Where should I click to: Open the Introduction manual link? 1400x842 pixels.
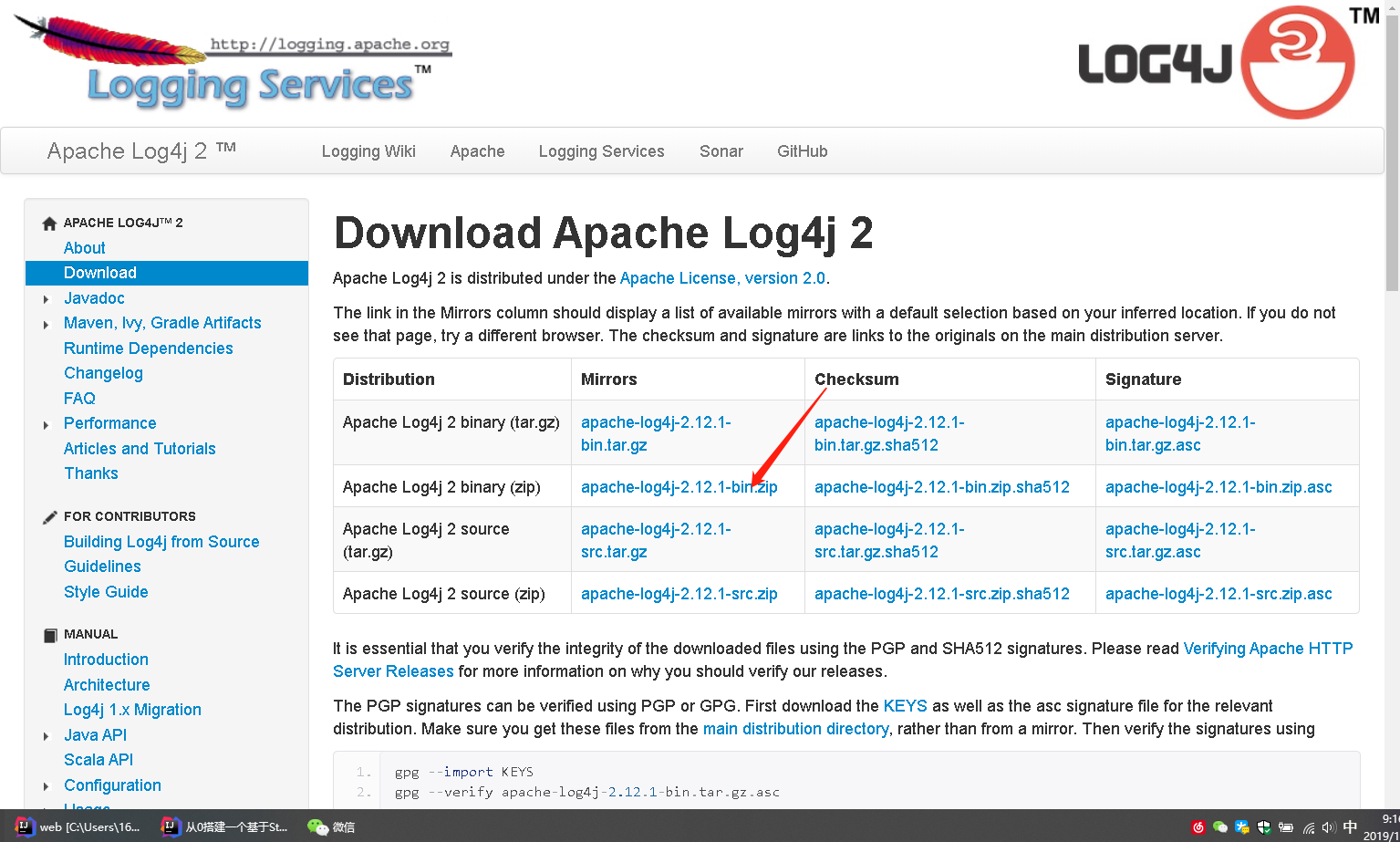(106, 660)
